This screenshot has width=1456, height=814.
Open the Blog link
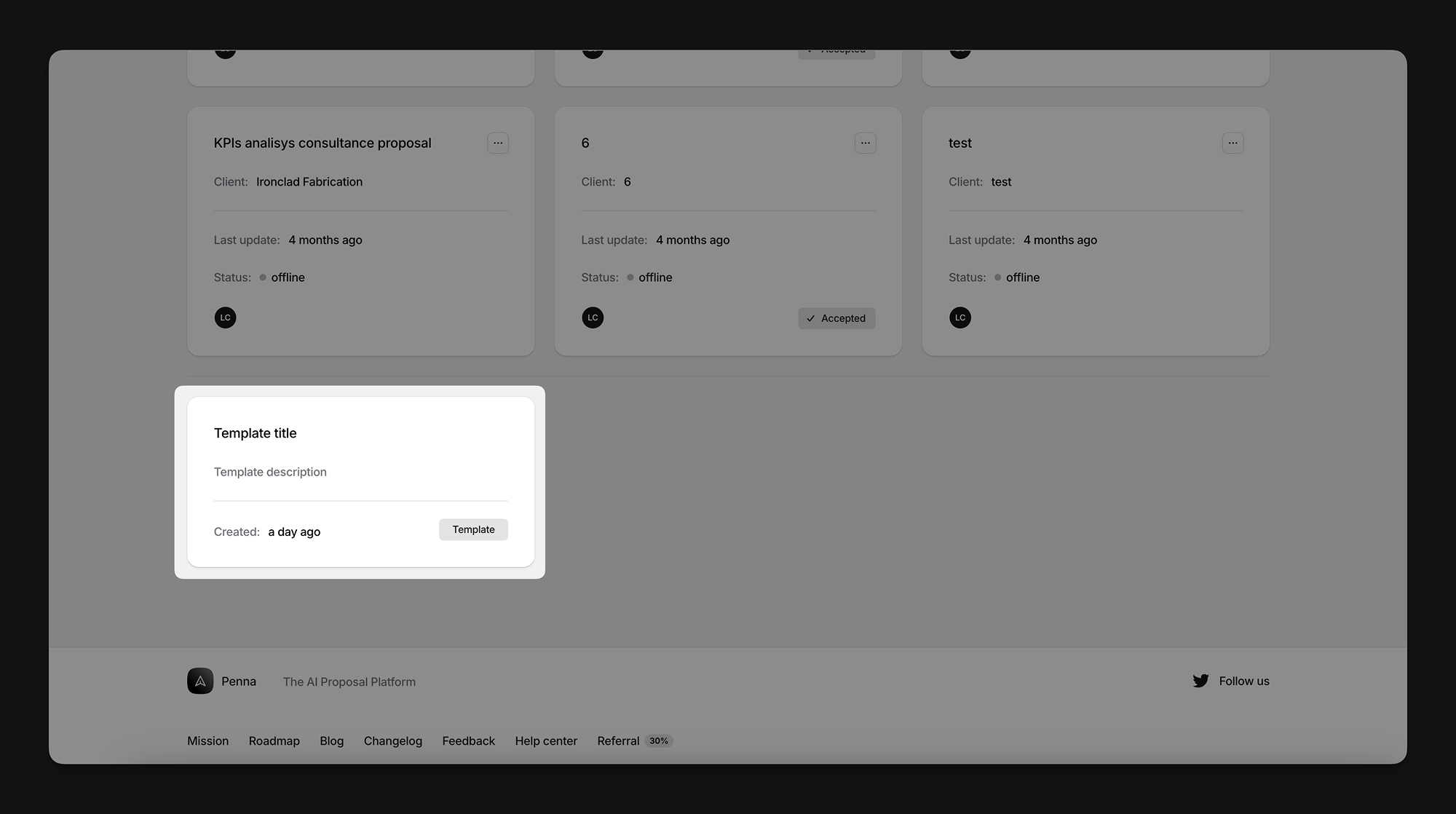coord(331,740)
